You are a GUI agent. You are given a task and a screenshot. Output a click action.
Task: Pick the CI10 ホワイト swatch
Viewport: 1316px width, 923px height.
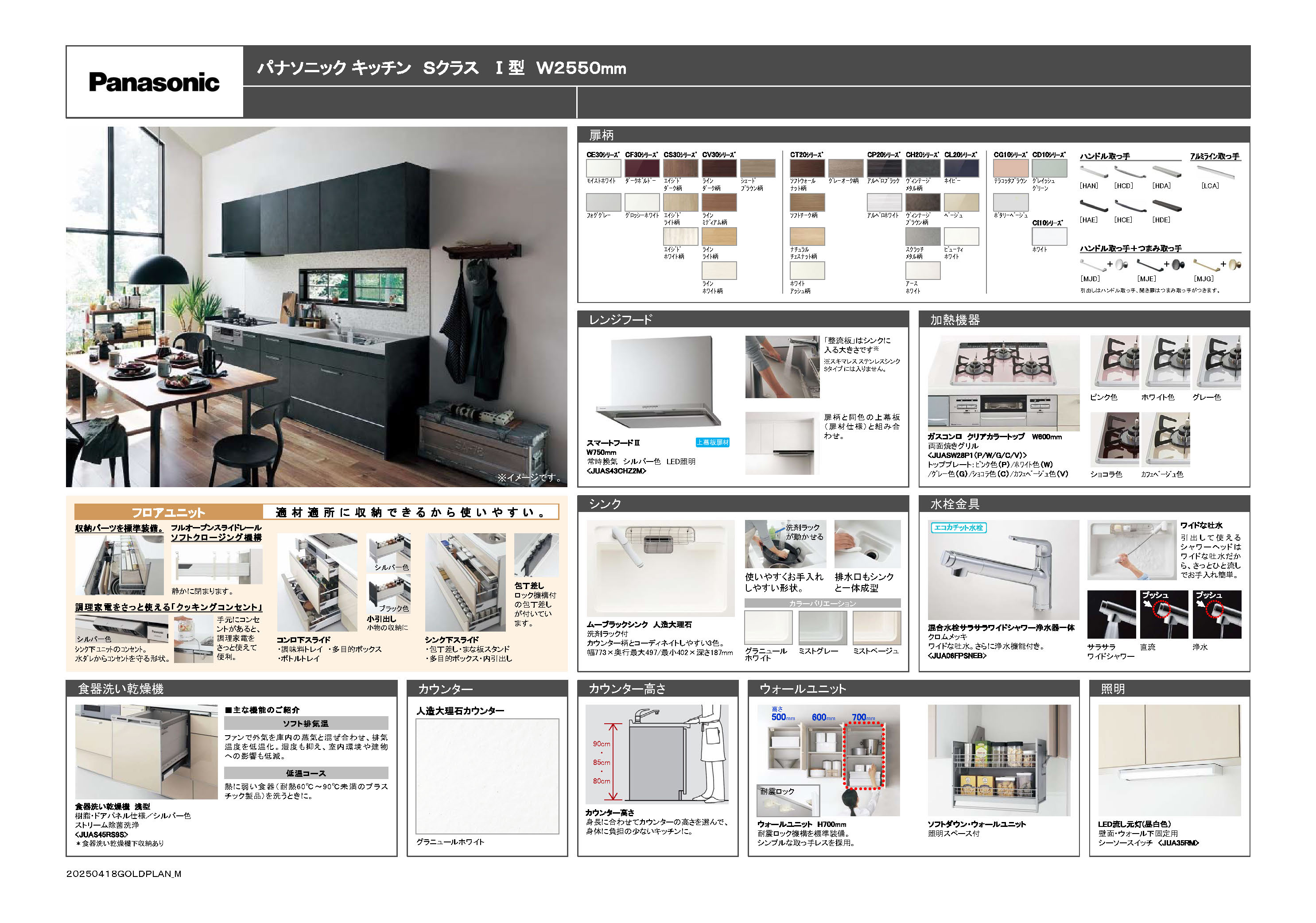click(1049, 237)
